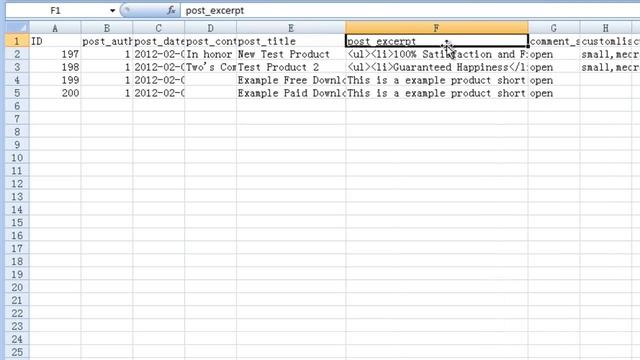Screen dimensions: 640x360
Task: Click cell A1 containing ID
Action: click(x=55, y=41)
